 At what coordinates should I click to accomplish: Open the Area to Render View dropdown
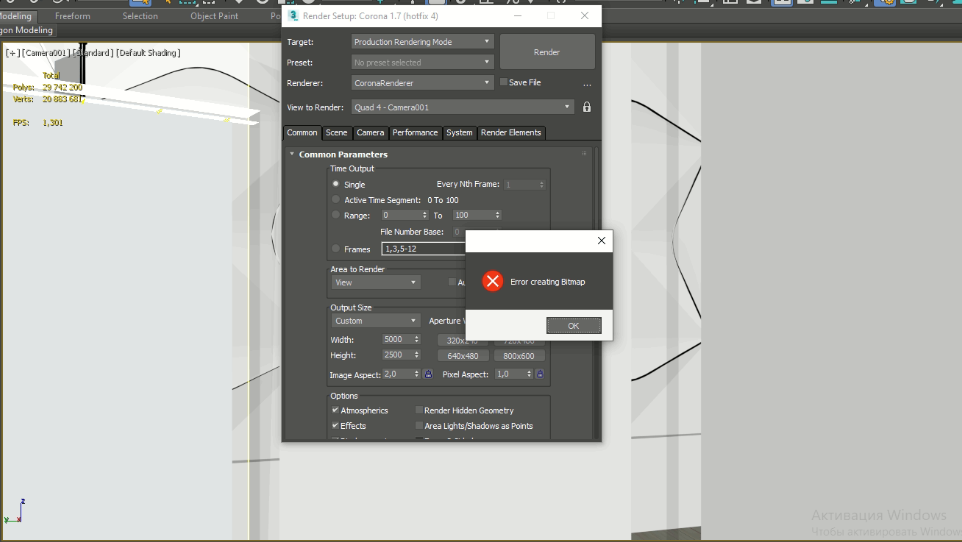(x=375, y=282)
